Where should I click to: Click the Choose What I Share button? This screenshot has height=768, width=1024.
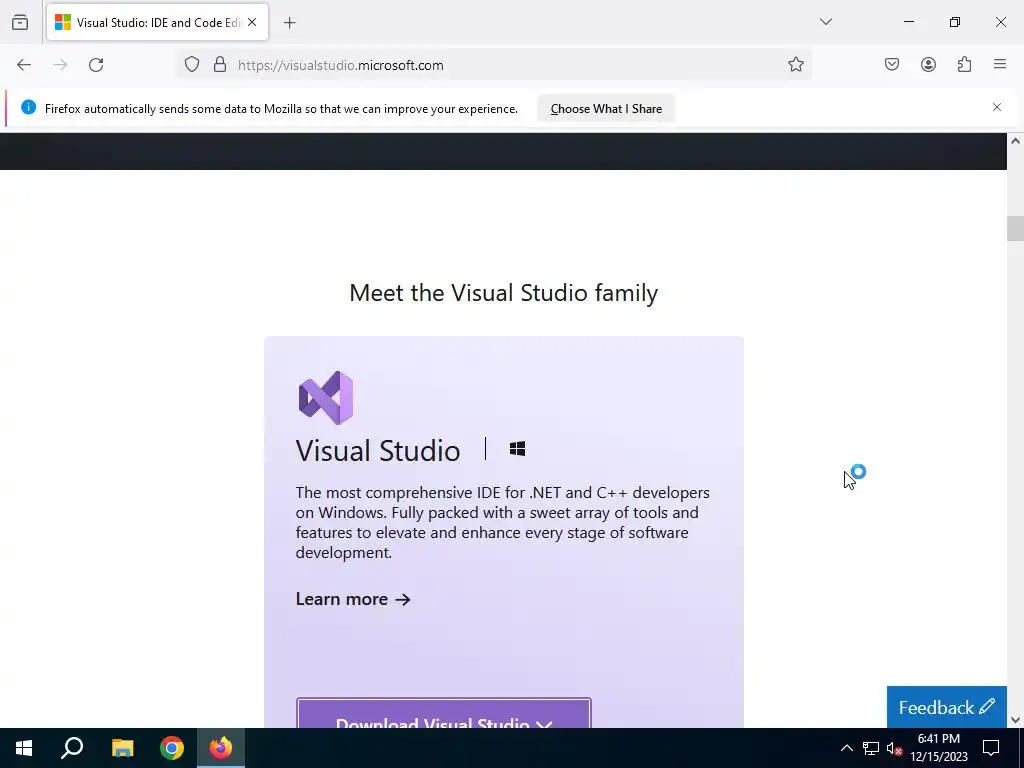[606, 109]
